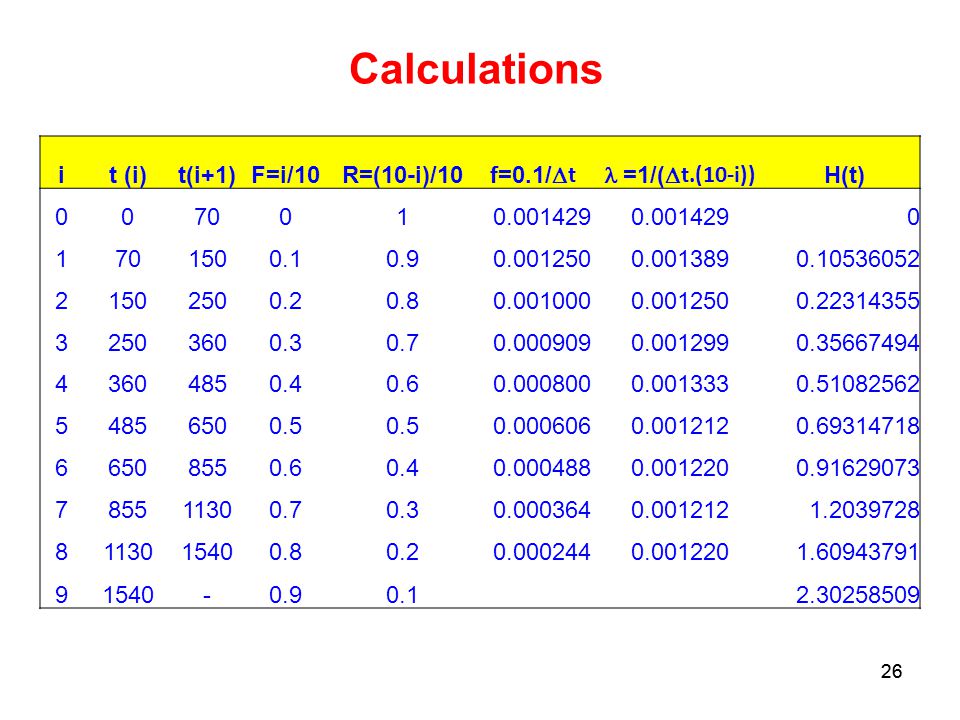Click λ value '0.001333'
Screen dimensions: 960x720
(x=680, y=384)
